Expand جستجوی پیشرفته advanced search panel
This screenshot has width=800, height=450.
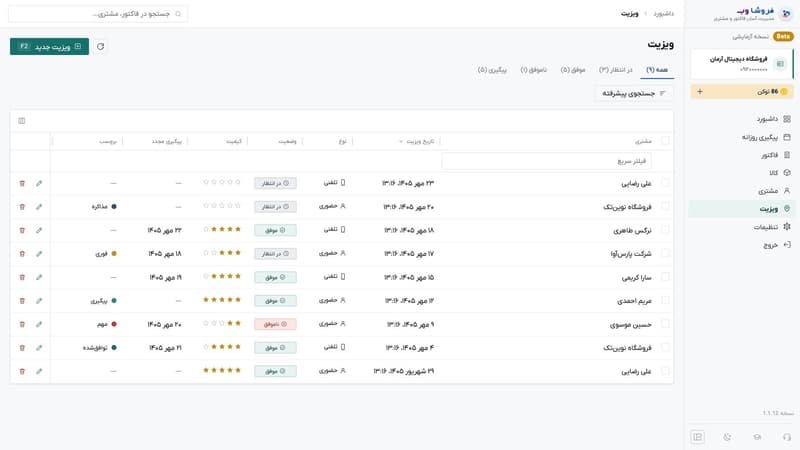(x=634, y=93)
